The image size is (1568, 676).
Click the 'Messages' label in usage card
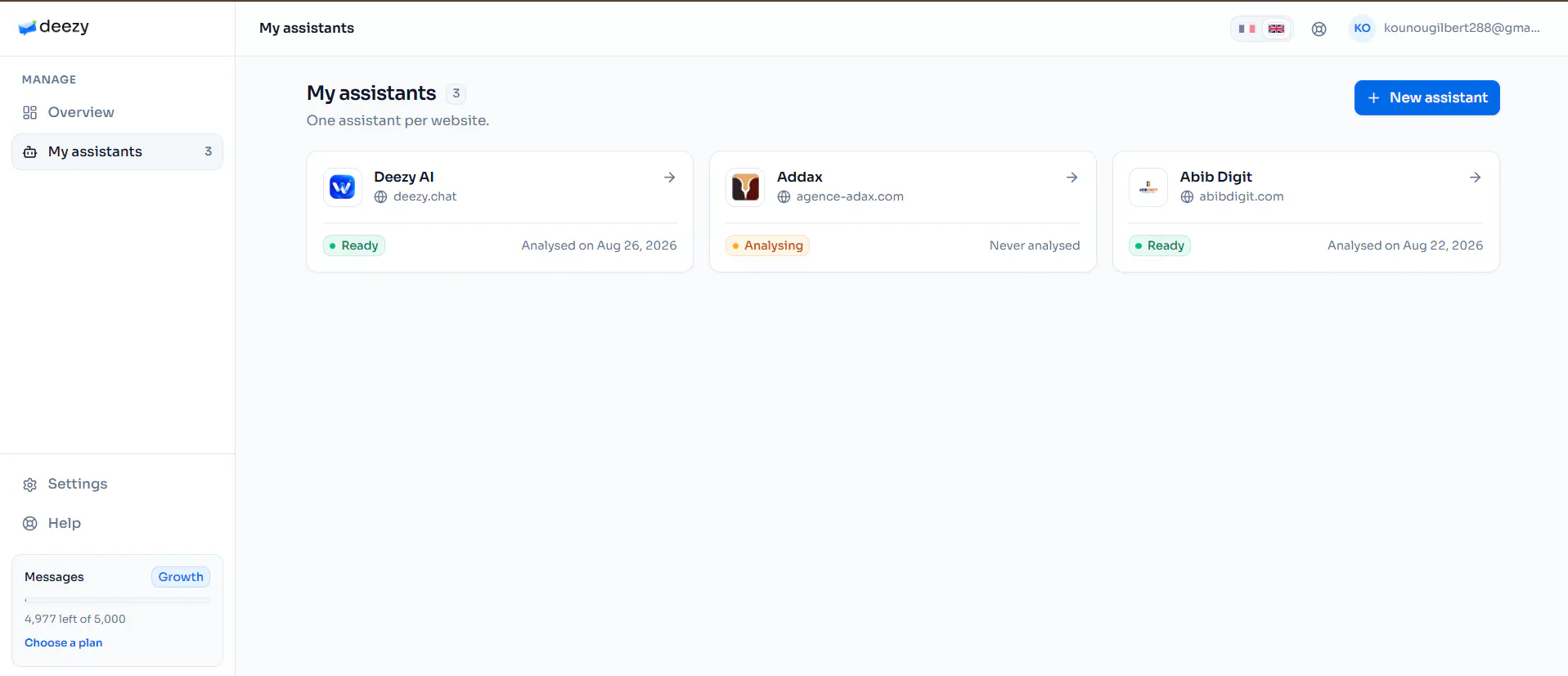(54, 578)
